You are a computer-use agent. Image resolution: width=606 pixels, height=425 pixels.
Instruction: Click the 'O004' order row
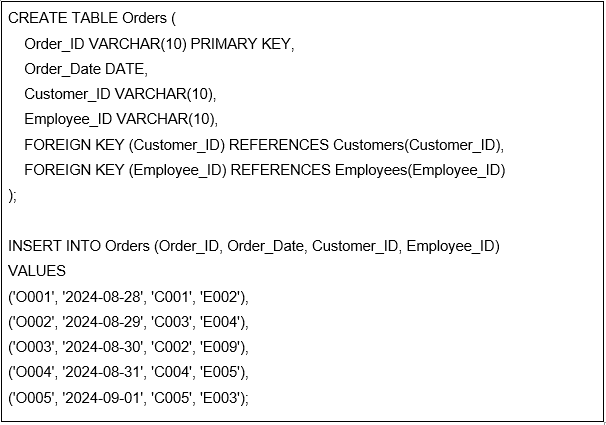128,372
